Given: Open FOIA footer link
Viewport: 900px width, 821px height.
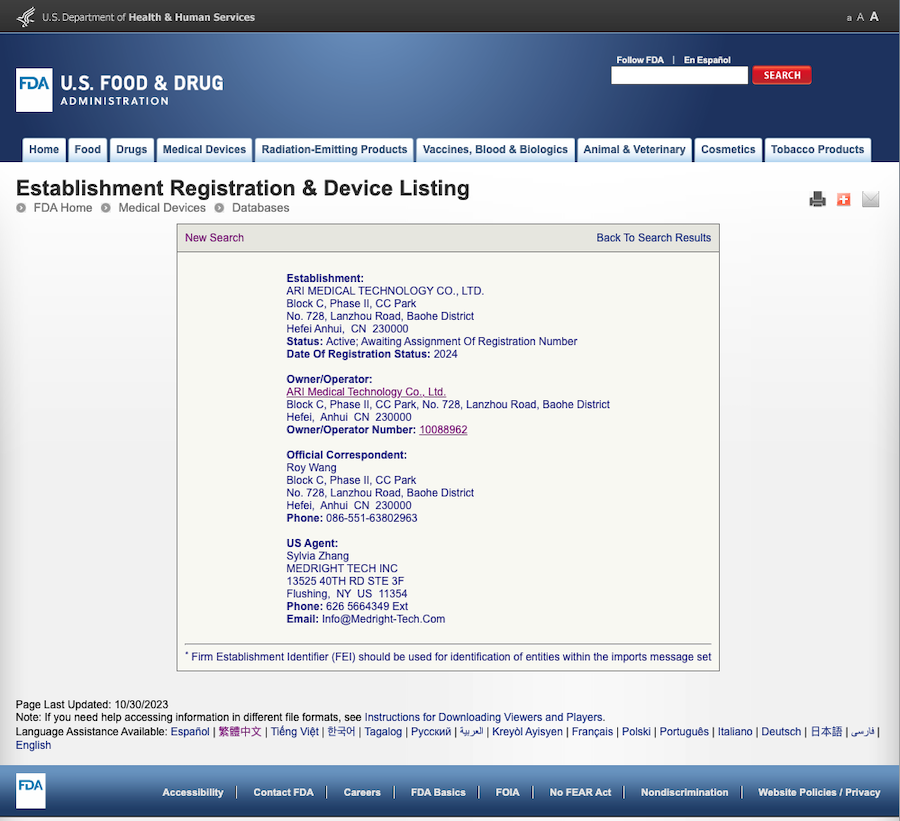Looking at the screenshot, I should tap(507, 792).
